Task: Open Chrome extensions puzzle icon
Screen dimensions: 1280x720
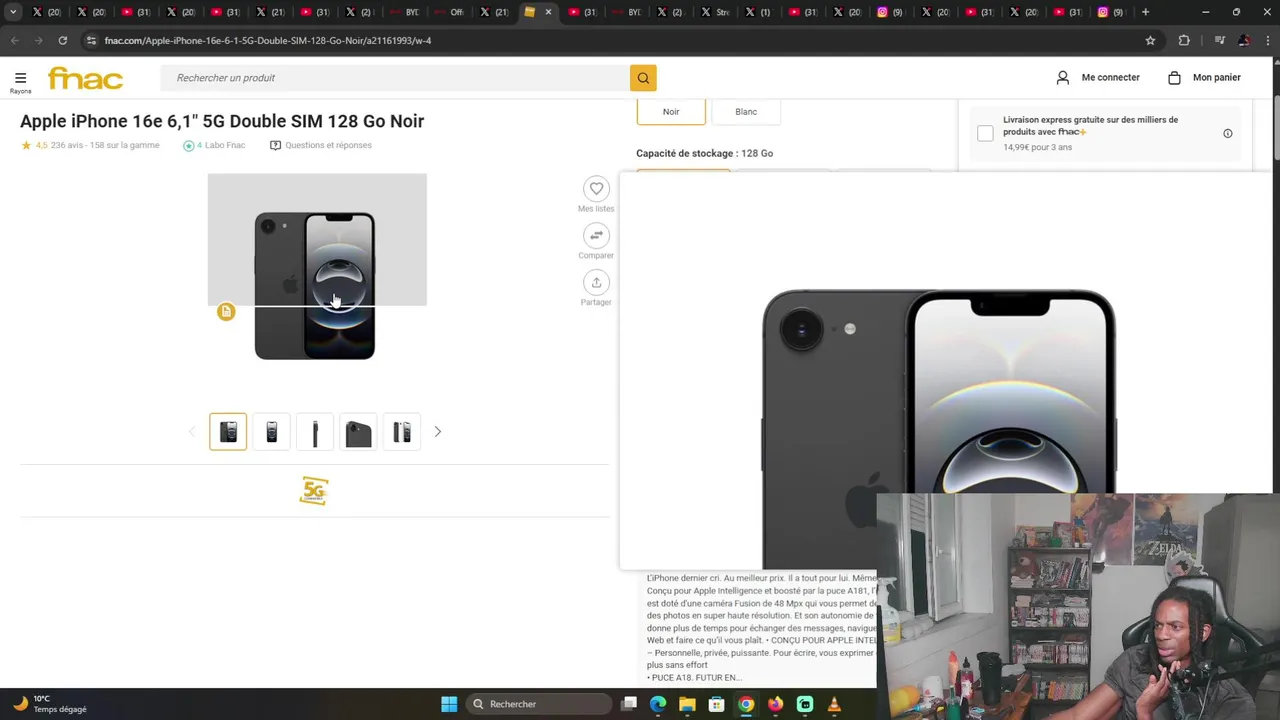Action: click(x=1184, y=40)
